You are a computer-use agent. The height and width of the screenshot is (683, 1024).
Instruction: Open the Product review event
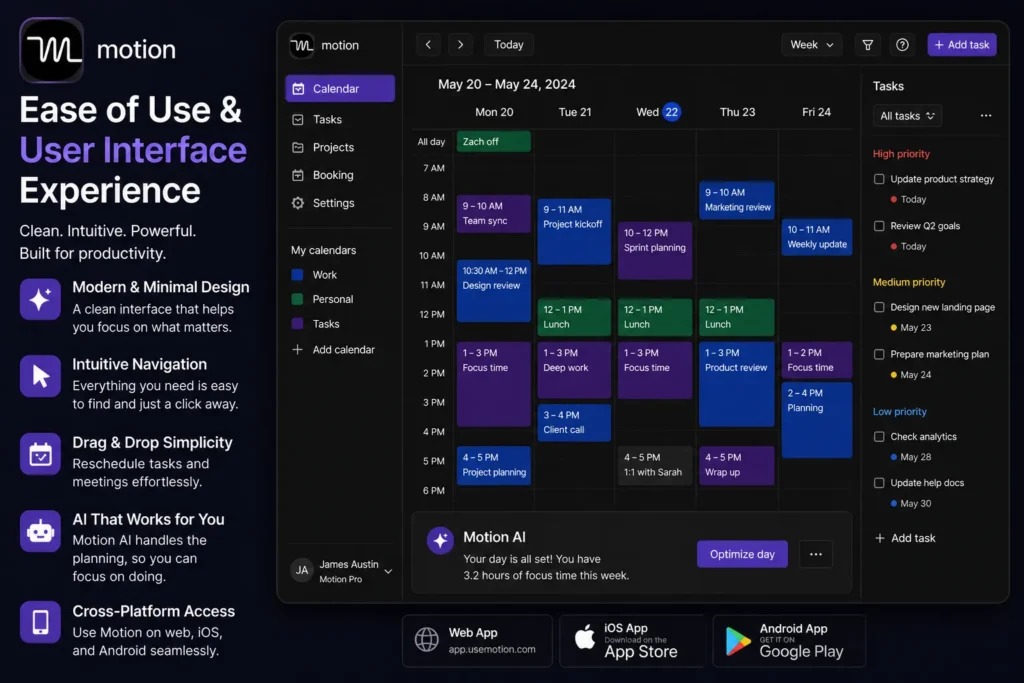point(737,384)
